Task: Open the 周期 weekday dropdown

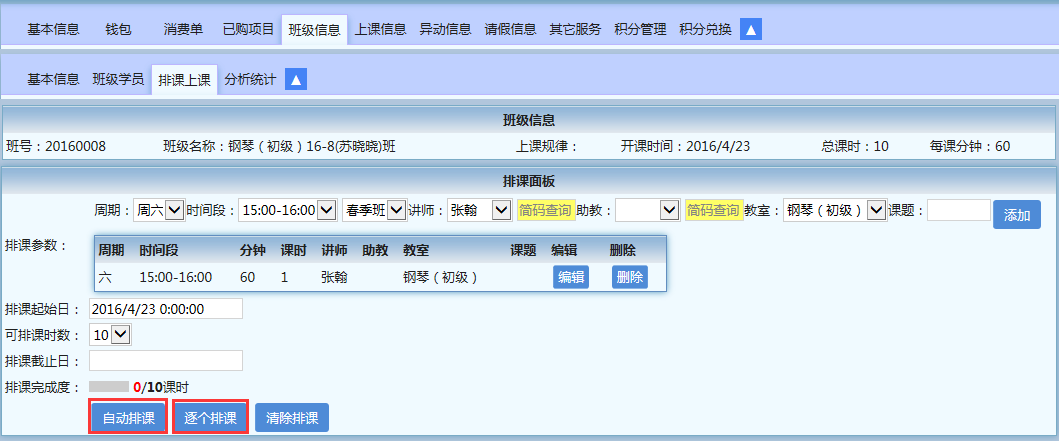Action: 159,210
